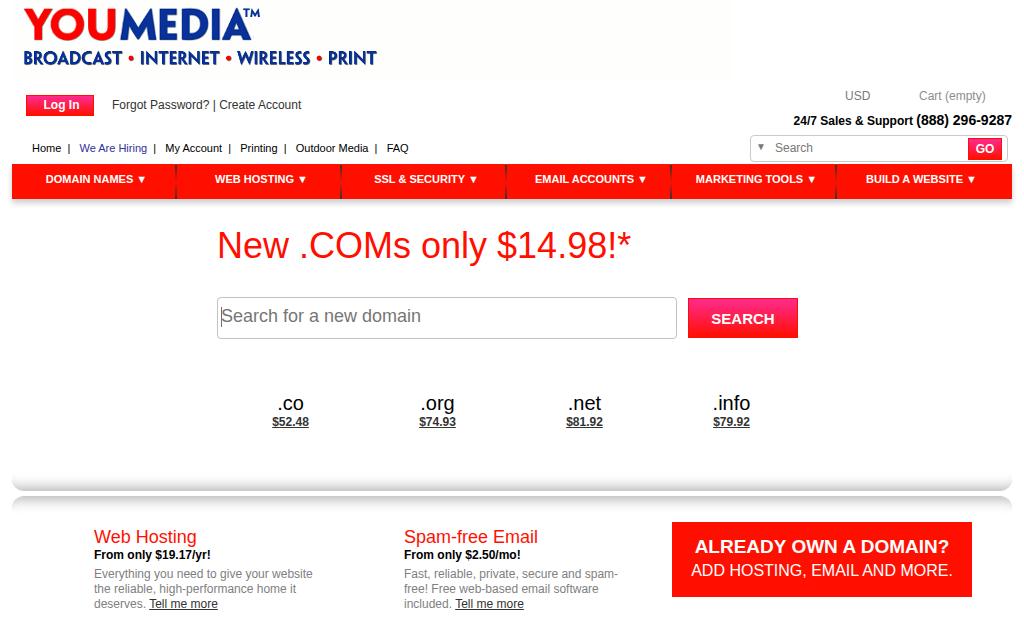Image resolution: width=1024 pixels, height=629 pixels.
Task: Select the .org price link $74.93
Action: point(437,422)
